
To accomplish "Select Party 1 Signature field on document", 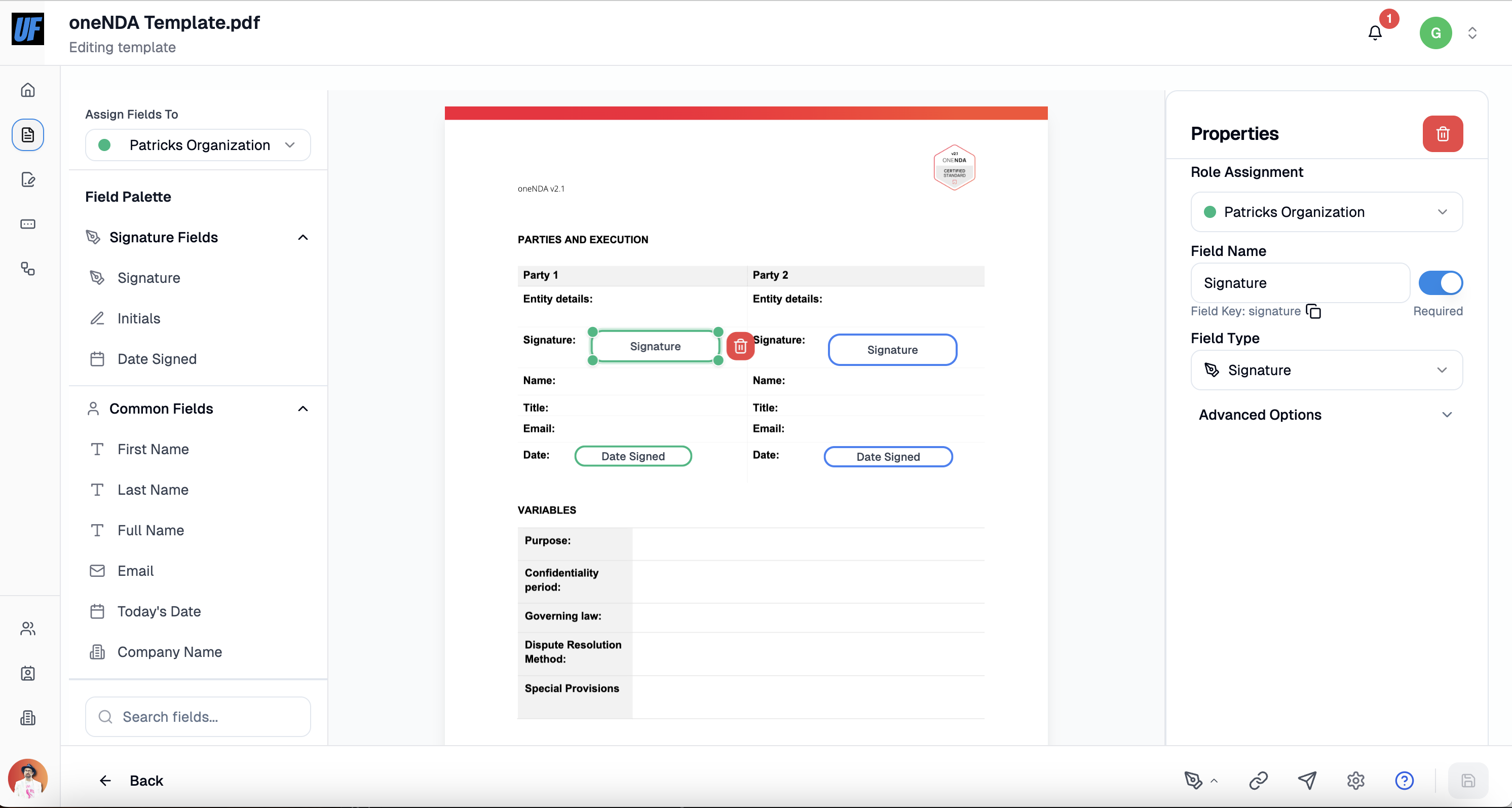I will (655, 346).
